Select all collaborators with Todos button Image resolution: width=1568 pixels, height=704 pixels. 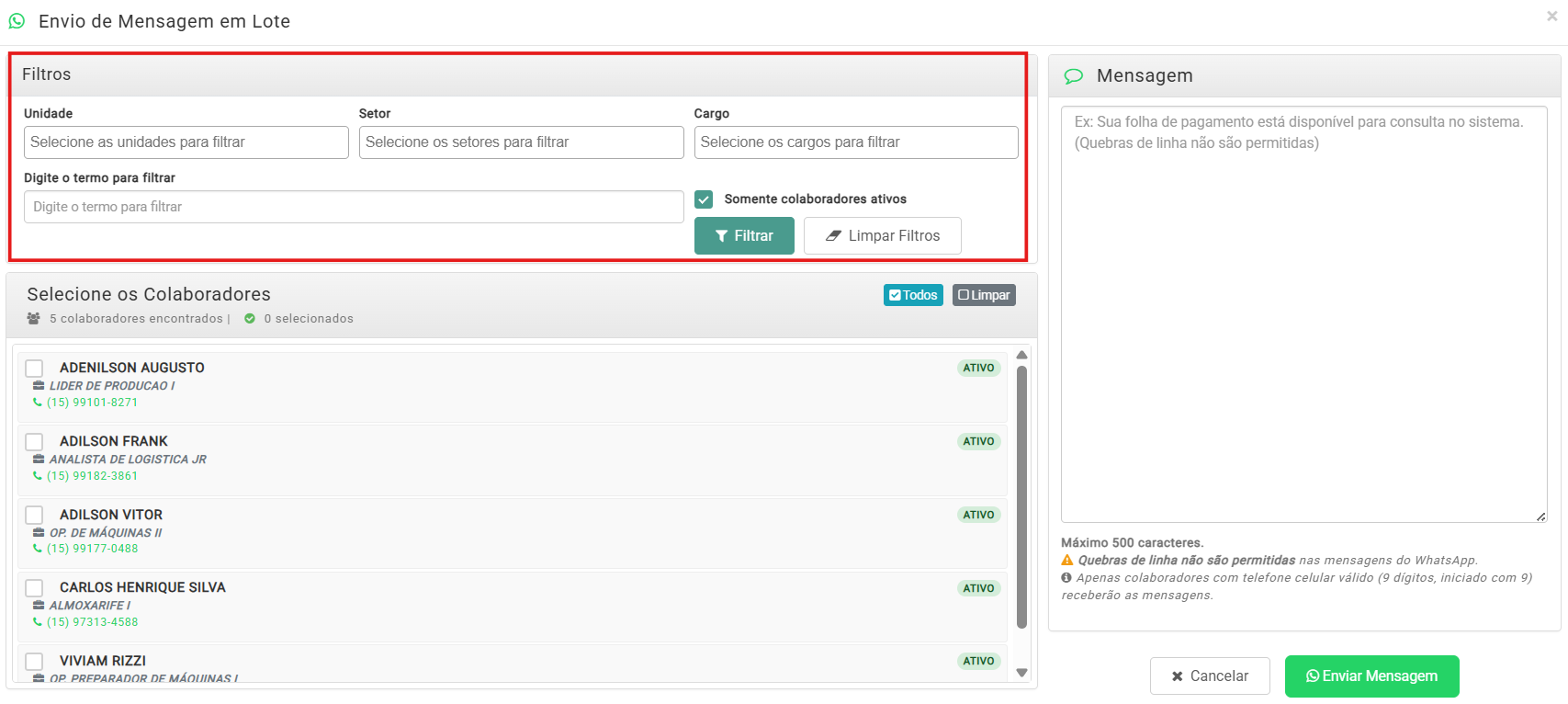pos(913,295)
